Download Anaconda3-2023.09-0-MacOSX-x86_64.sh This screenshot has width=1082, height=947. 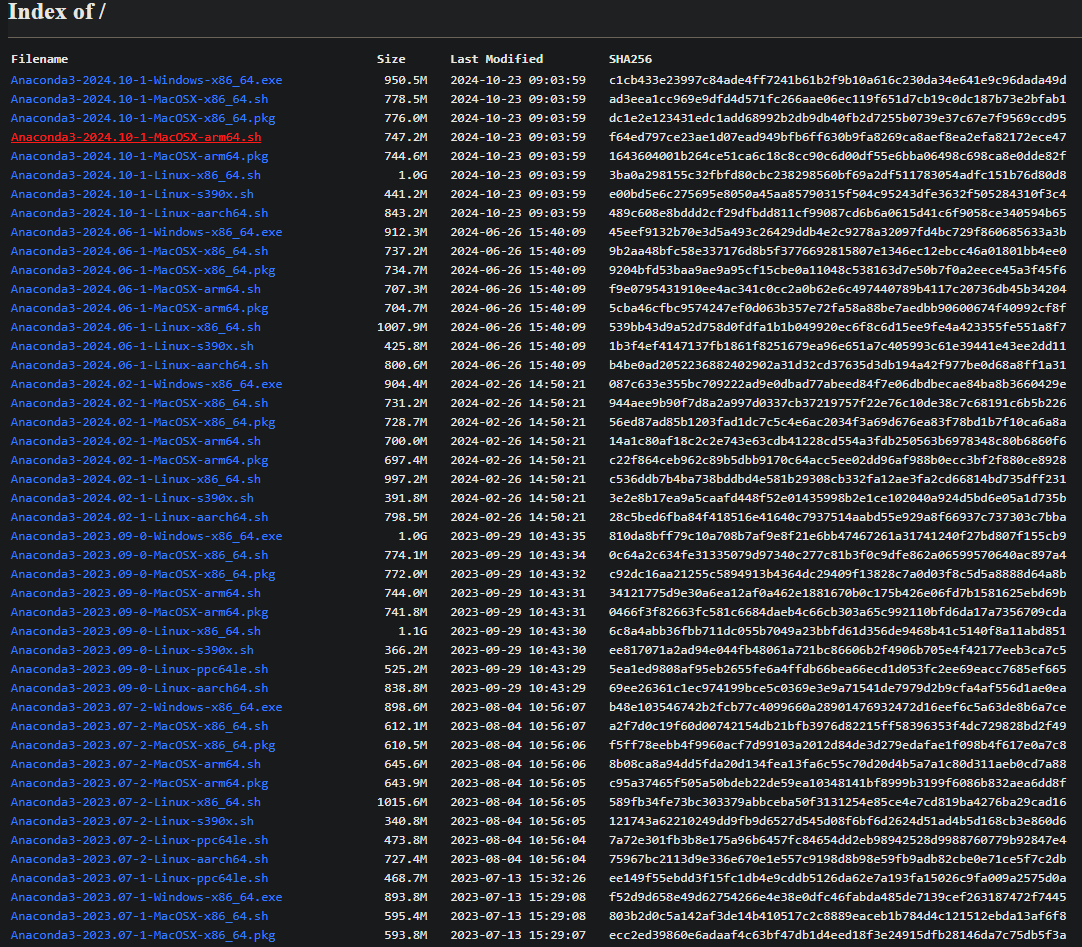click(x=139, y=555)
